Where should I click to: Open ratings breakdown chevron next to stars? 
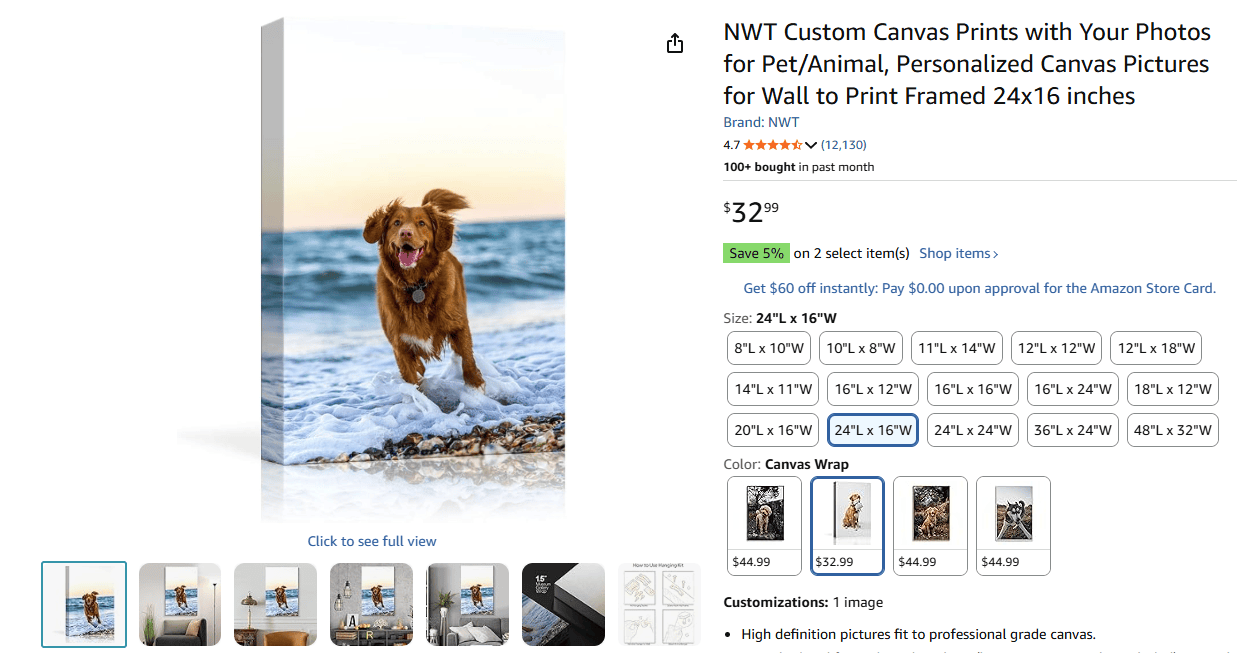[x=811, y=145]
